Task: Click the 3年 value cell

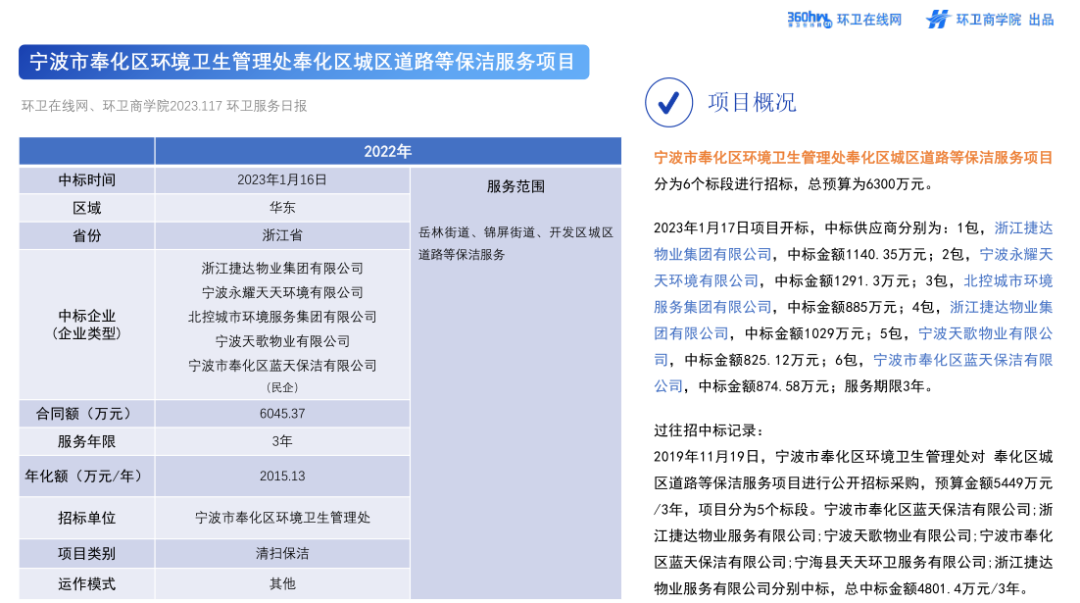Action: [x=282, y=441]
